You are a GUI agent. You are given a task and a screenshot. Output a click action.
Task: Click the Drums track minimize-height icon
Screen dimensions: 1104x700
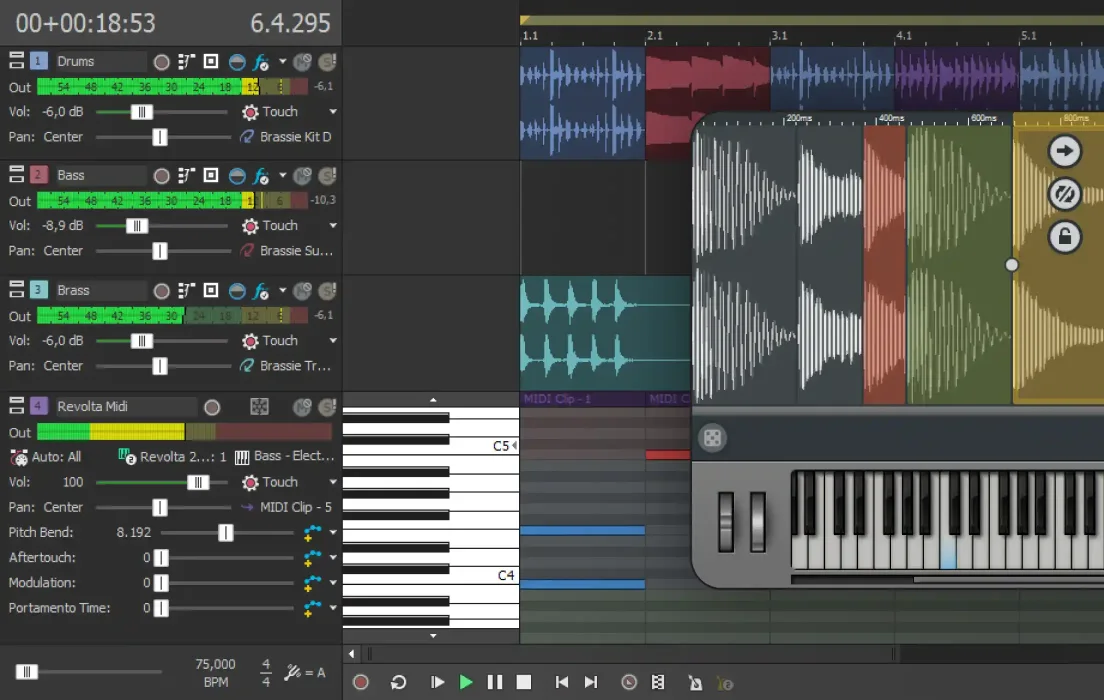point(16,61)
